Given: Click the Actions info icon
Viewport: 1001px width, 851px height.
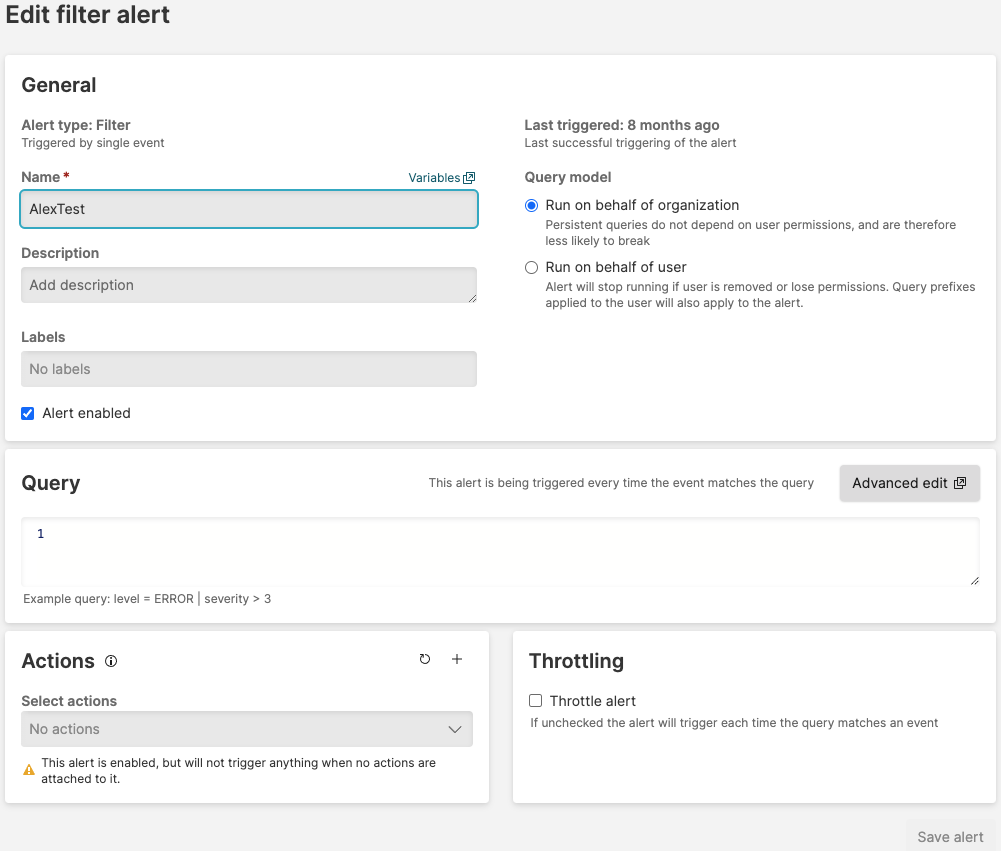Looking at the screenshot, I should 111,661.
